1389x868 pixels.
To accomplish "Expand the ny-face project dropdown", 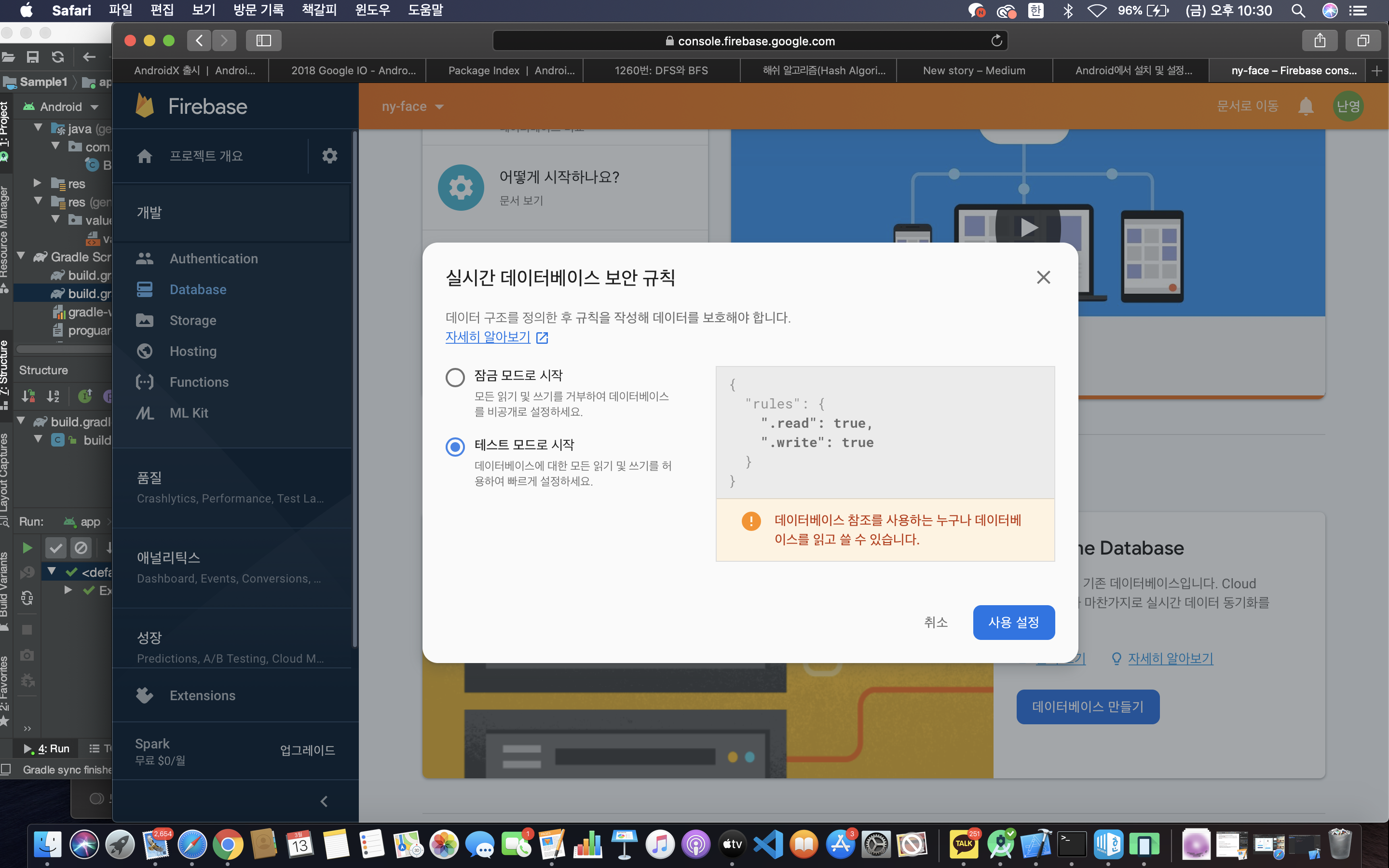I will click(x=413, y=106).
